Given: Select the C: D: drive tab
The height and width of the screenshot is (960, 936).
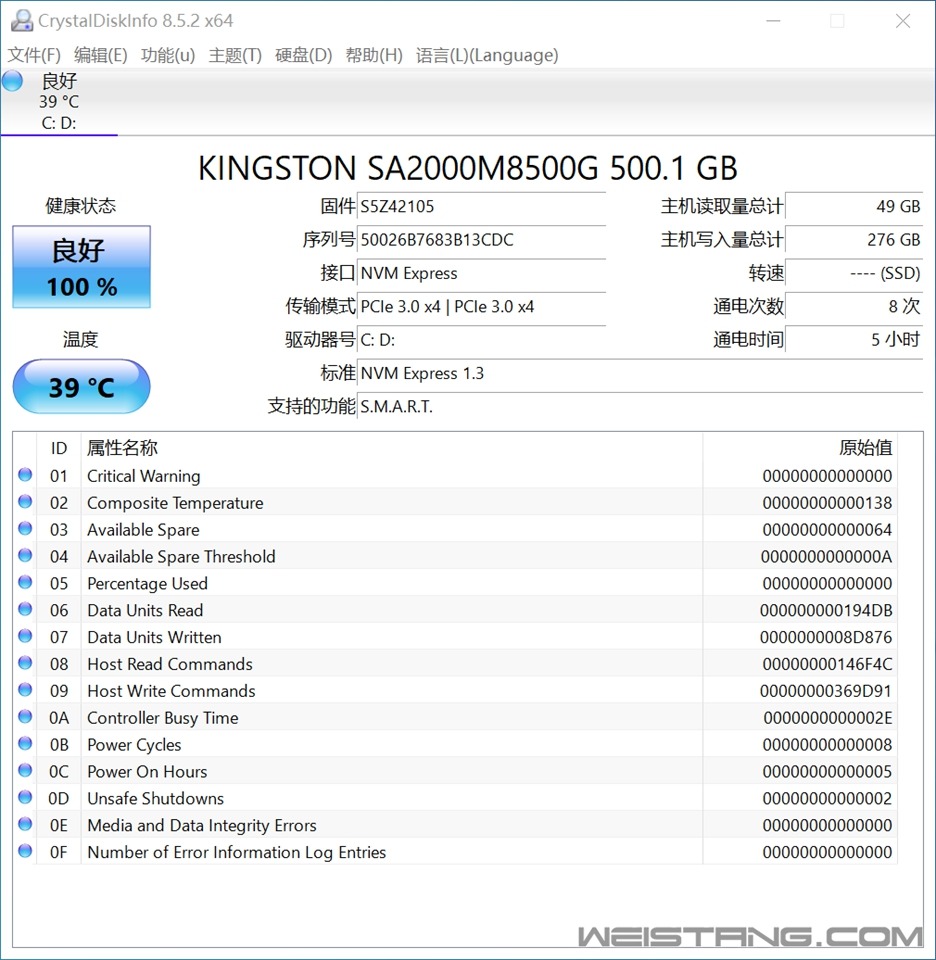Looking at the screenshot, I should tap(59, 123).
